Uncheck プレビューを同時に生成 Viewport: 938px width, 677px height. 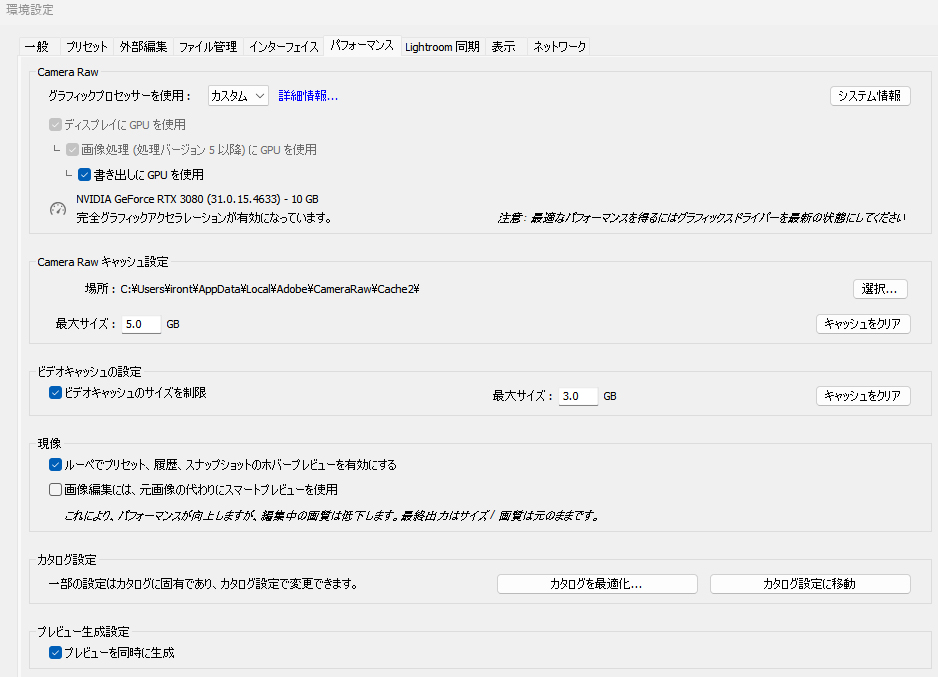pyautogui.click(x=56, y=652)
